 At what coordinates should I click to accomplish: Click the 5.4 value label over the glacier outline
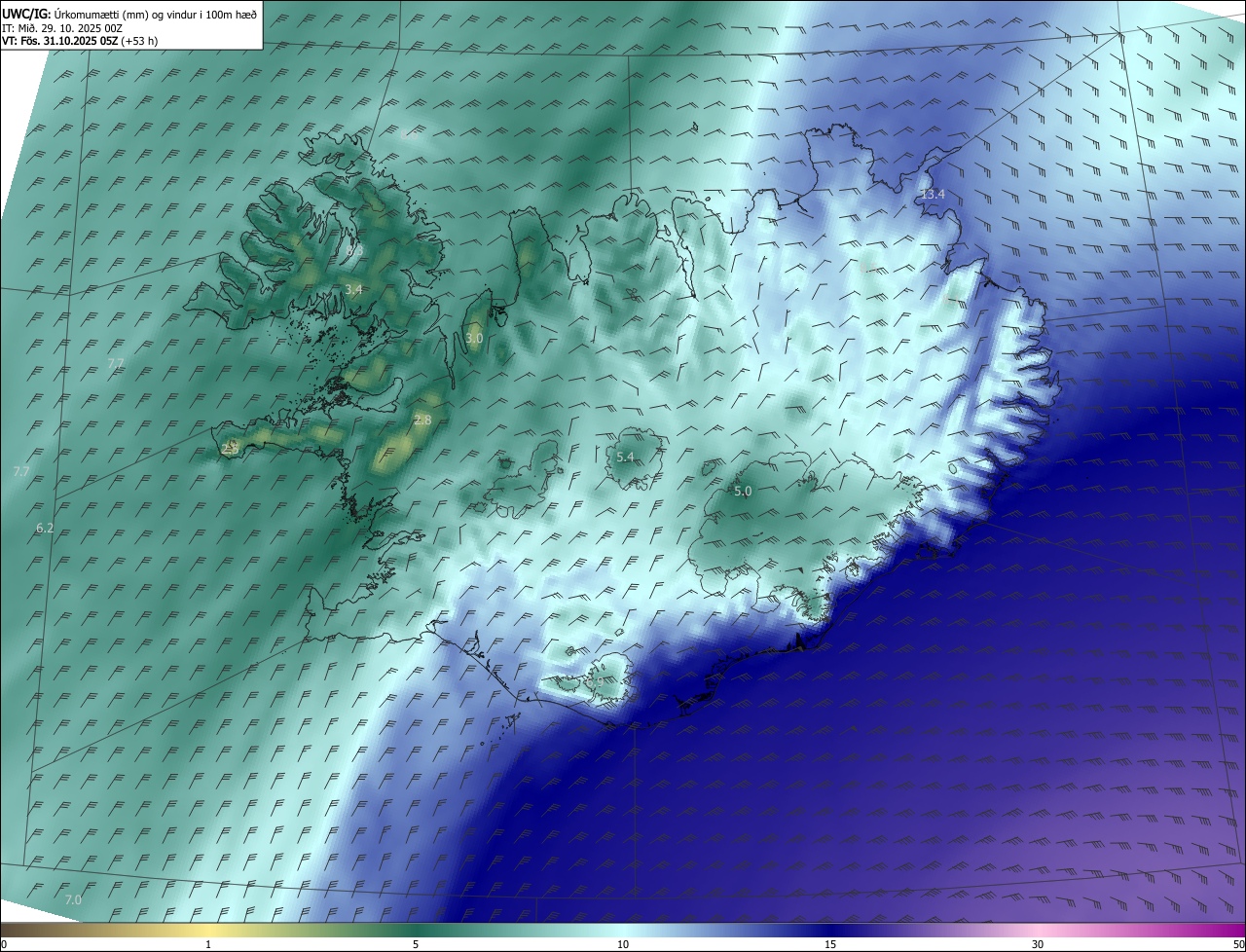click(625, 457)
